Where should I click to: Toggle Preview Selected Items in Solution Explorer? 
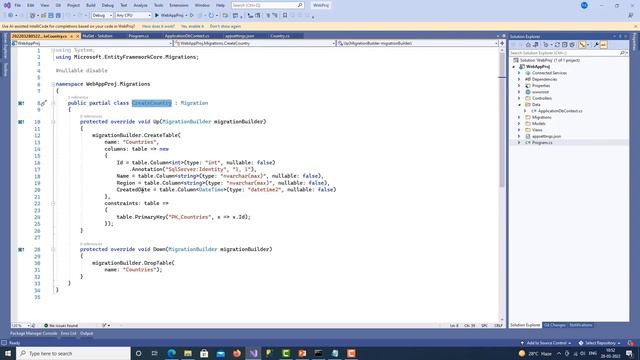coord(603,45)
